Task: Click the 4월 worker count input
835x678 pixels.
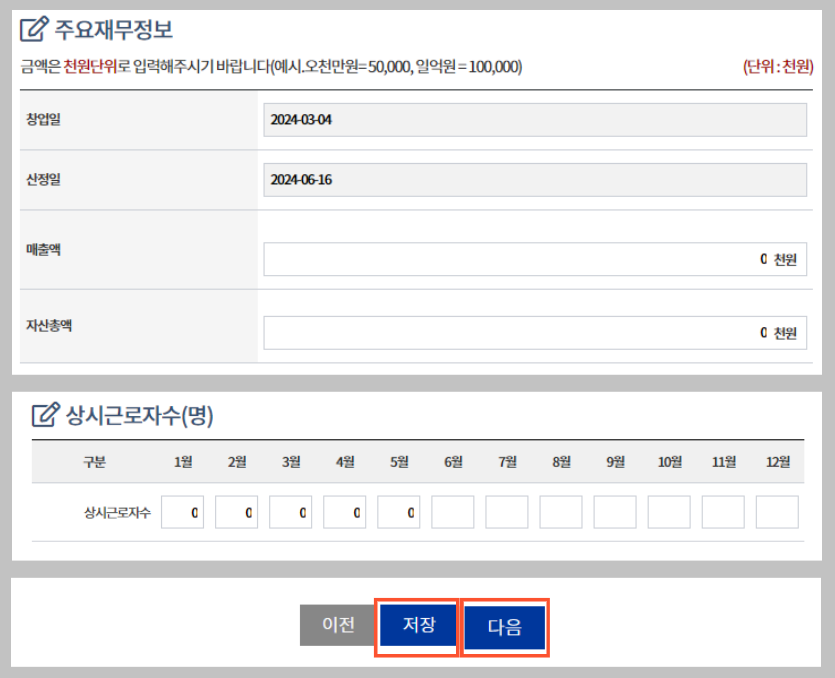Action: pyautogui.click(x=345, y=512)
